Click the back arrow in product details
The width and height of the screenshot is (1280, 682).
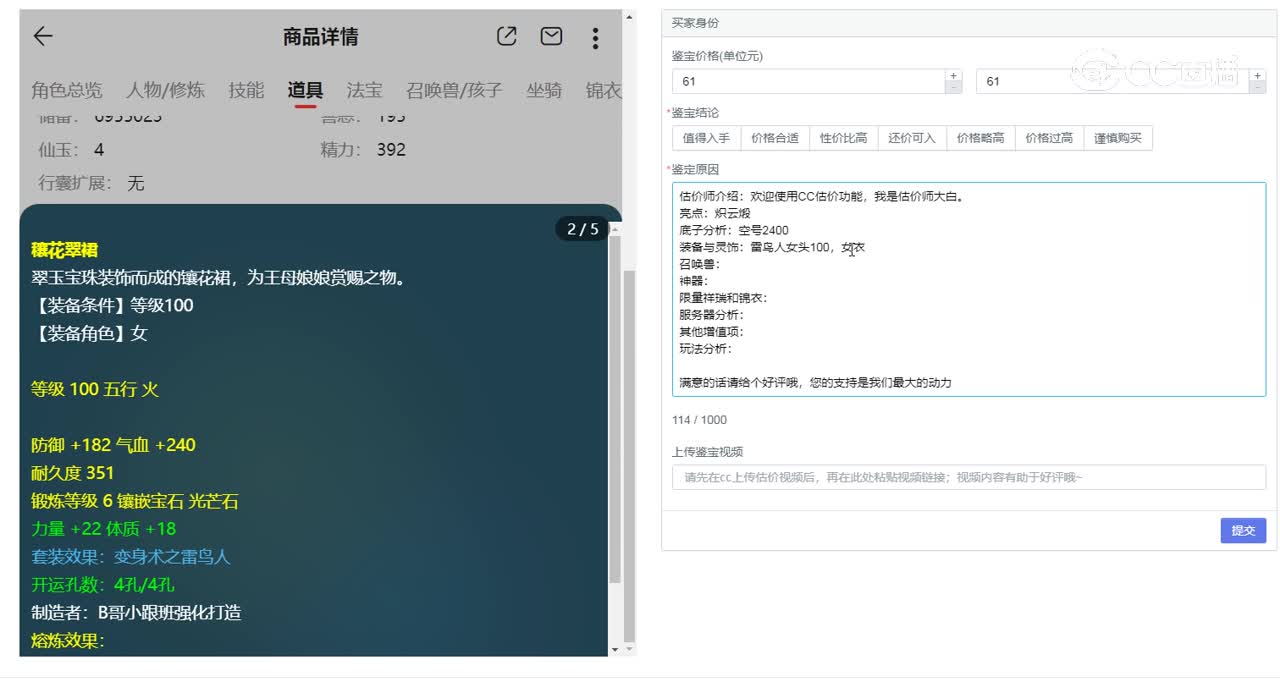click(x=42, y=37)
